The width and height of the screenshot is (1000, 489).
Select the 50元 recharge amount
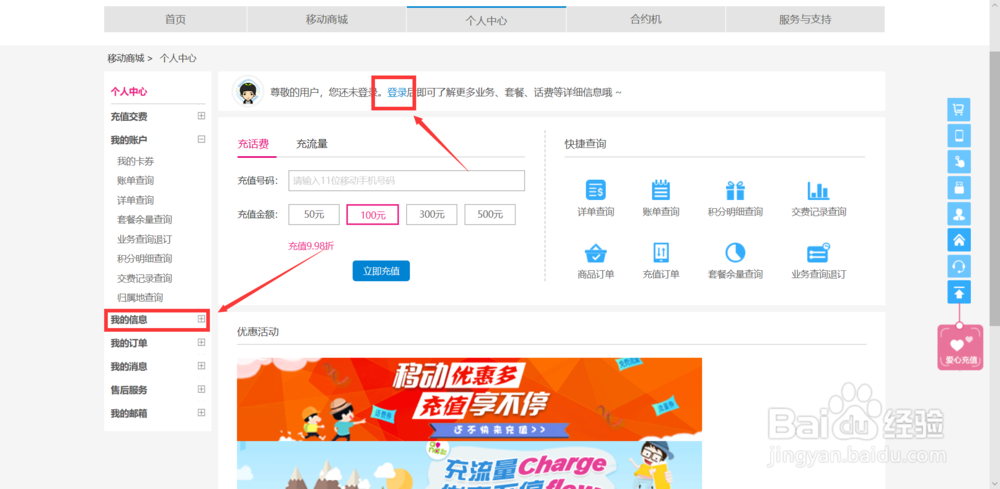pyautogui.click(x=314, y=215)
